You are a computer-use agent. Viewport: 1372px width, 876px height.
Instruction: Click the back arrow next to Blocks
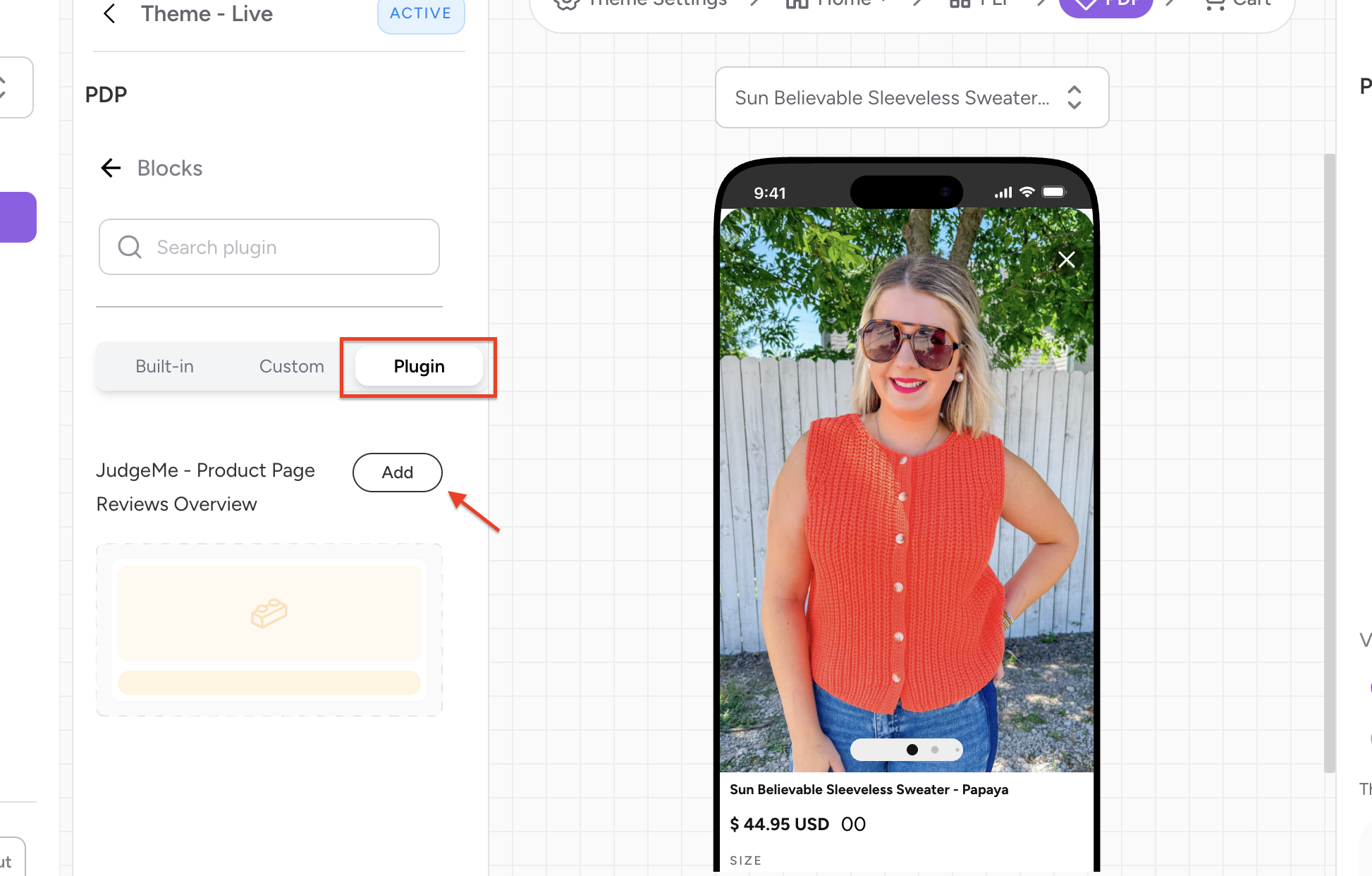tap(111, 168)
